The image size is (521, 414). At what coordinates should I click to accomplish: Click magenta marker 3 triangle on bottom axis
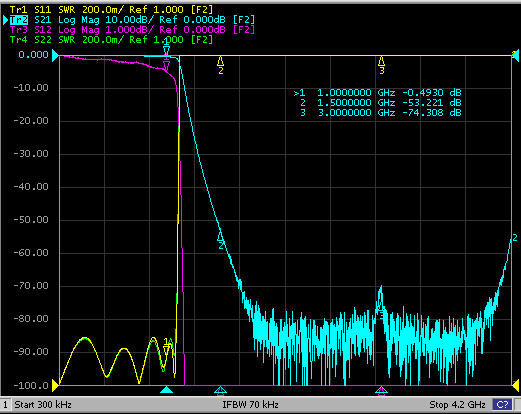pos(381,390)
